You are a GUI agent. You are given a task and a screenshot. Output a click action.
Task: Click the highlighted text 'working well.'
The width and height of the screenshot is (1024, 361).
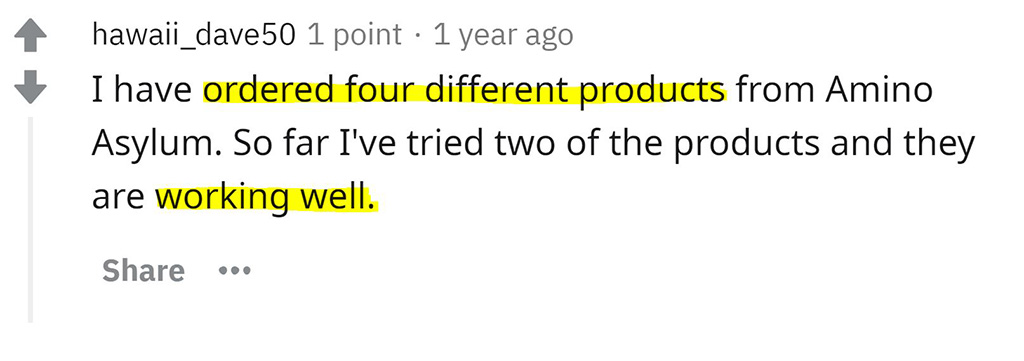coord(266,198)
